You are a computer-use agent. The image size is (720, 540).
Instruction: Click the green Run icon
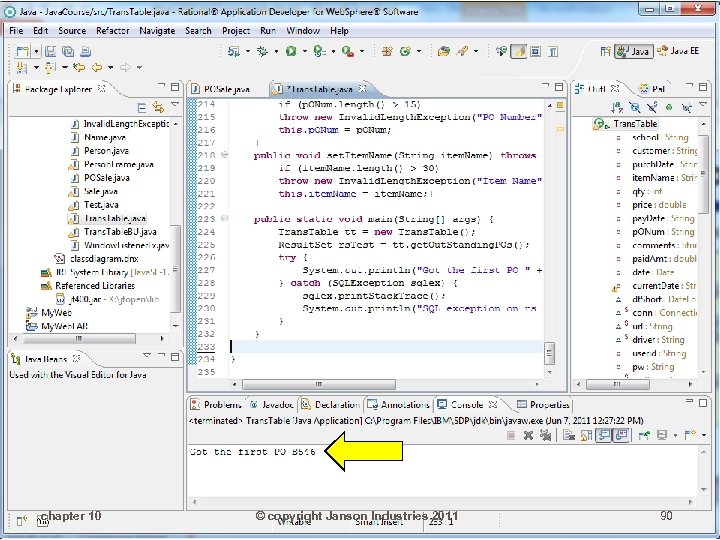(291, 51)
